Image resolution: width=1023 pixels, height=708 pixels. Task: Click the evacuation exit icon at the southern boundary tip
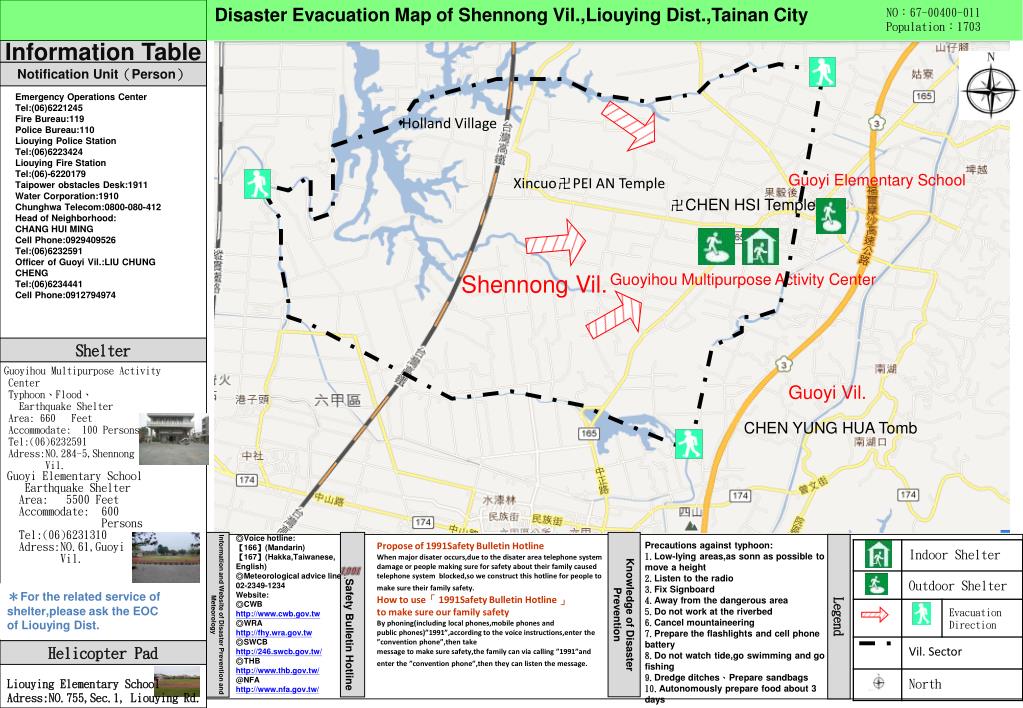(x=688, y=444)
